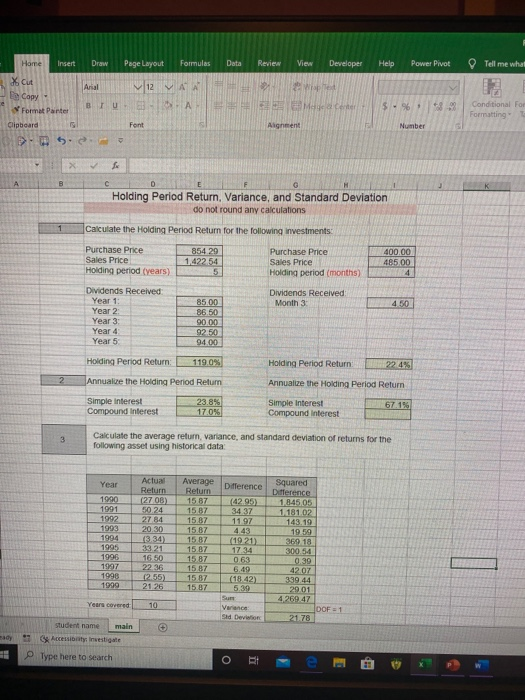The width and height of the screenshot is (525, 700).
Task: Select the student name sheet tab
Action: click(77, 625)
